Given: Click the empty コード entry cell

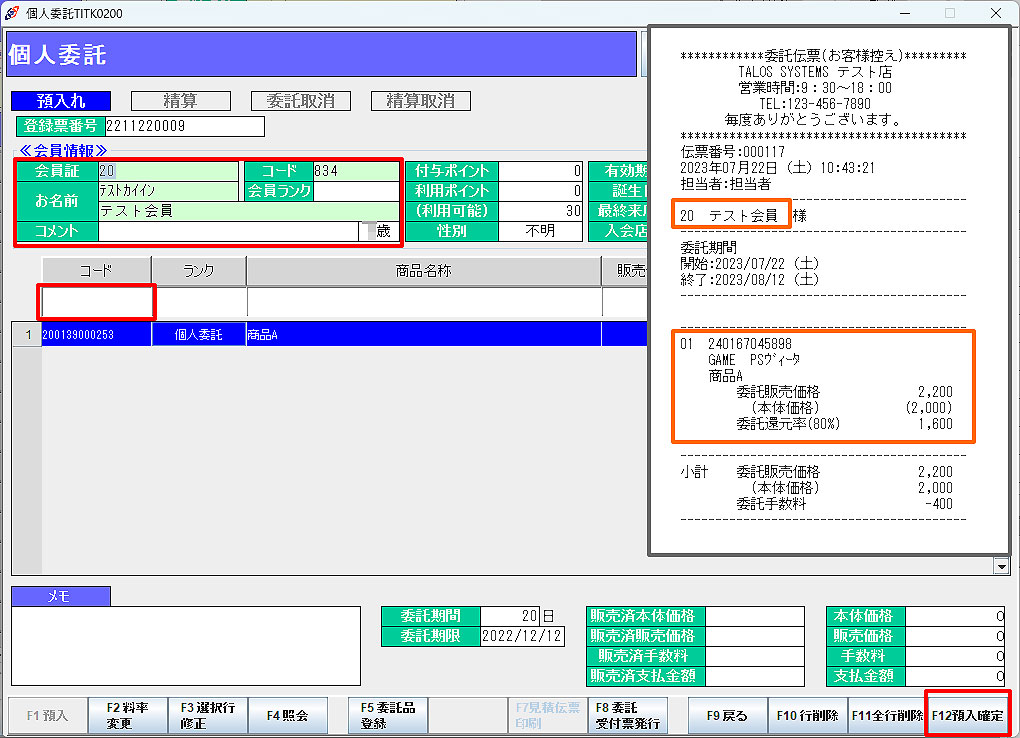Looking at the screenshot, I should tap(97, 302).
